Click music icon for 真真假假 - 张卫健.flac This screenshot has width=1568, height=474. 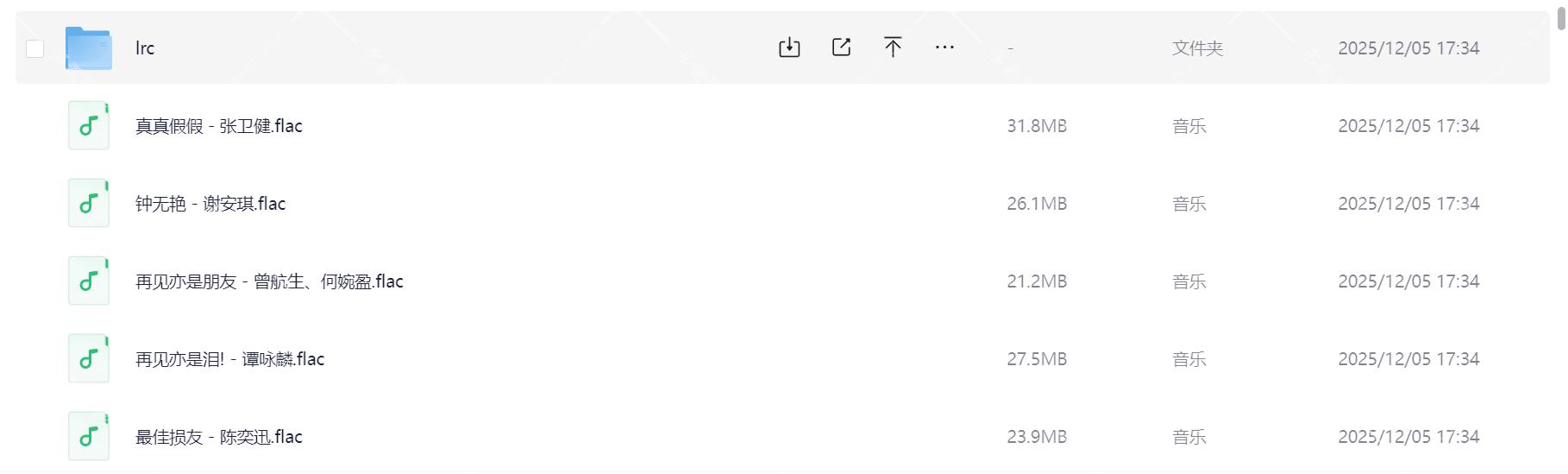(88, 126)
